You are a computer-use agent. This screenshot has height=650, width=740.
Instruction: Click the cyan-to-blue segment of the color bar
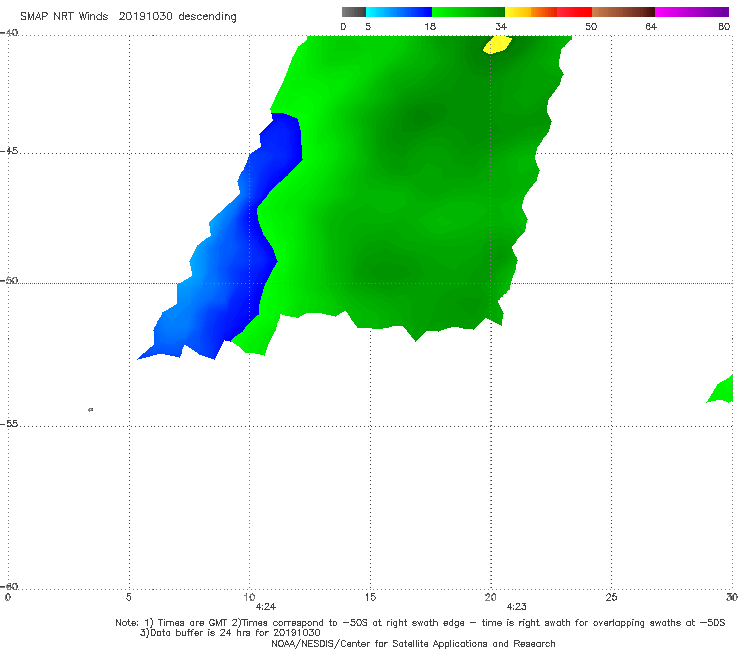399,12
